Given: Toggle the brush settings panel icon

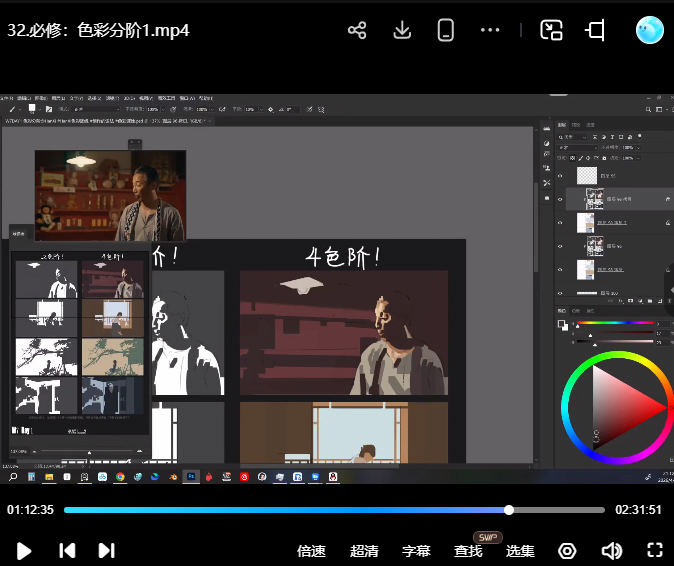Looking at the screenshot, I should pyautogui.click(x=49, y=109).
